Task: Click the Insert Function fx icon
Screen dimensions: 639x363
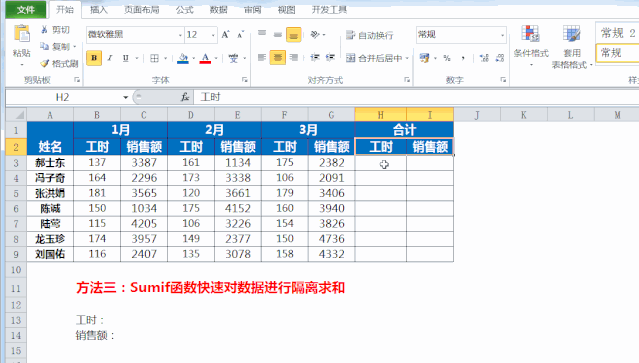Action: tap(185, 97)
